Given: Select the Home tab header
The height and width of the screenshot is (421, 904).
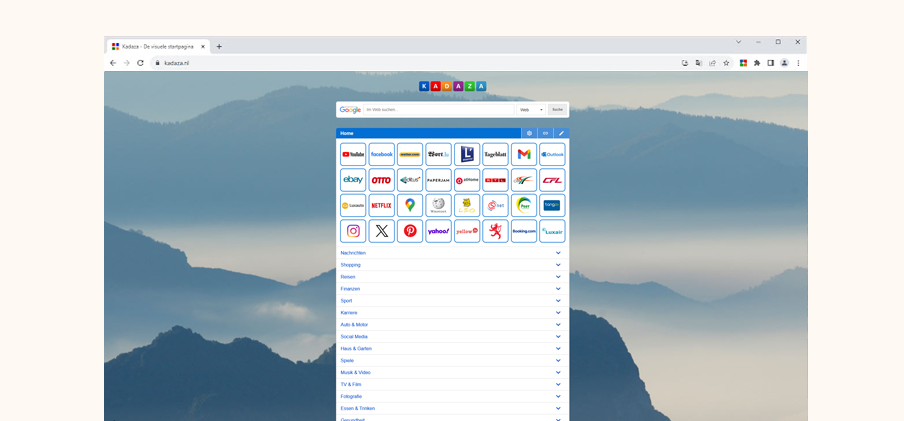Looking at the screenshot, I should (428, 133).
